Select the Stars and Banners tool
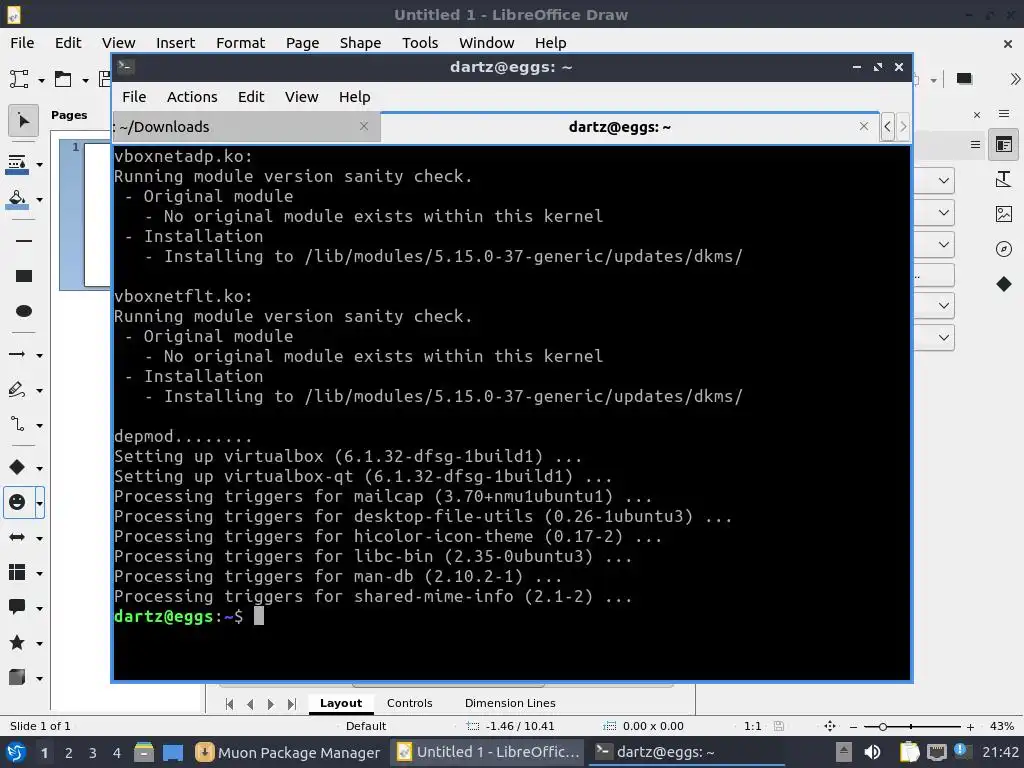 click(x=17, y=643)
